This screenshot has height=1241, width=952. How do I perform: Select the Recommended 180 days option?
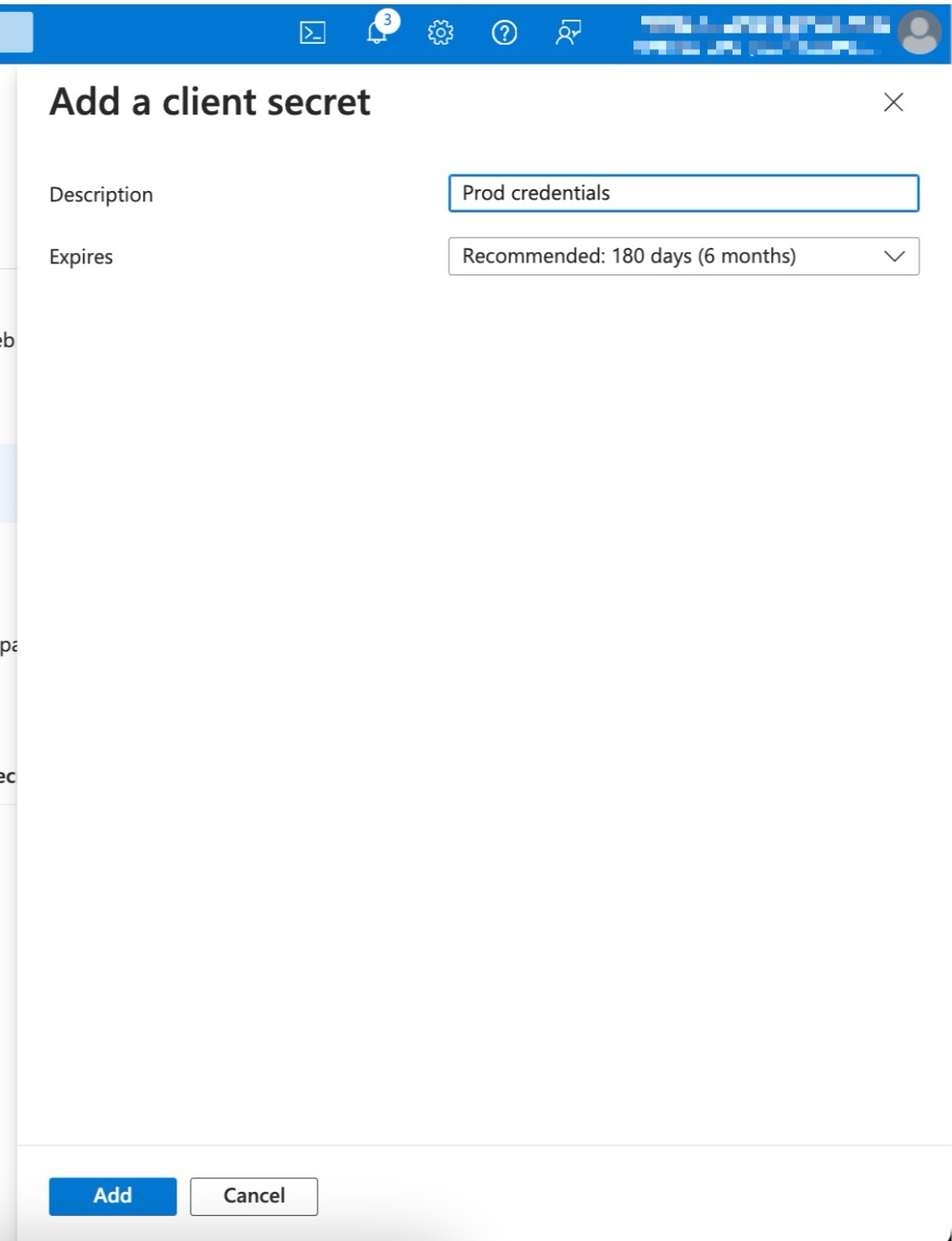point(630,256)
